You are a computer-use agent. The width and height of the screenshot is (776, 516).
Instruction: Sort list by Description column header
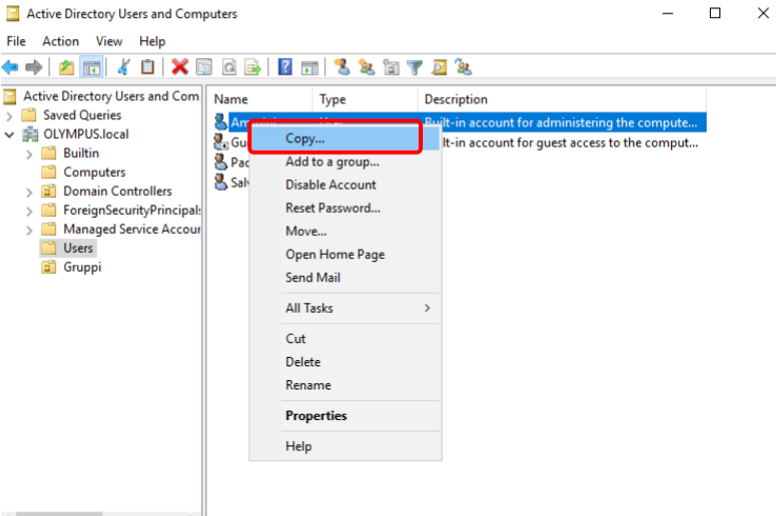click(x=456, y=99)
